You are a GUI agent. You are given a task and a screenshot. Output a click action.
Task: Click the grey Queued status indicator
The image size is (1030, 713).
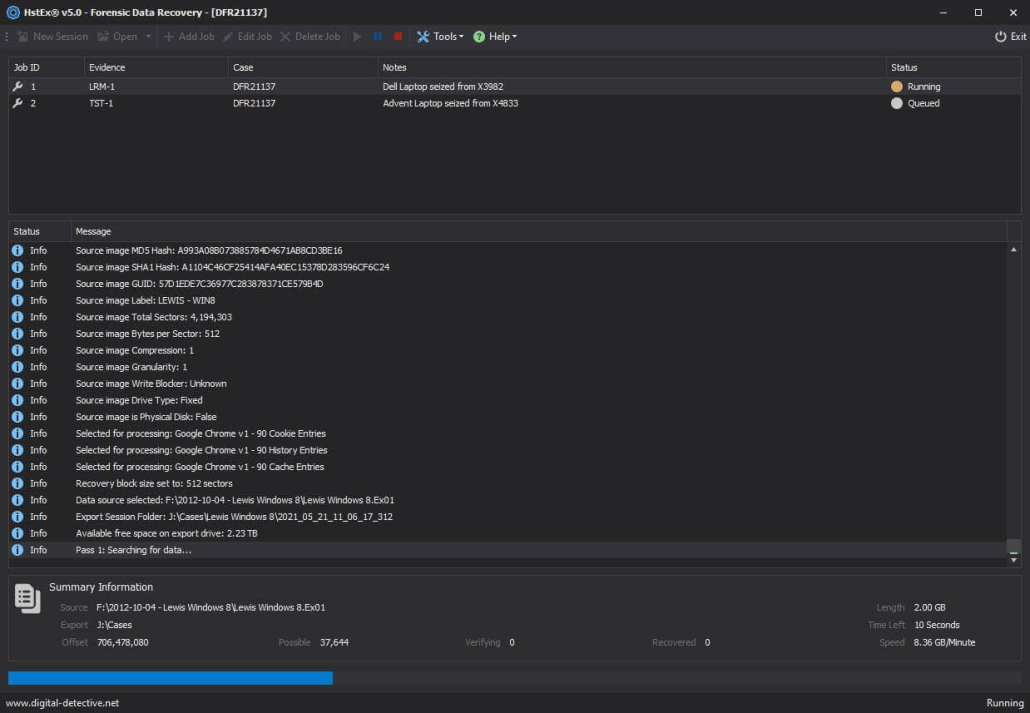(897, 104)
